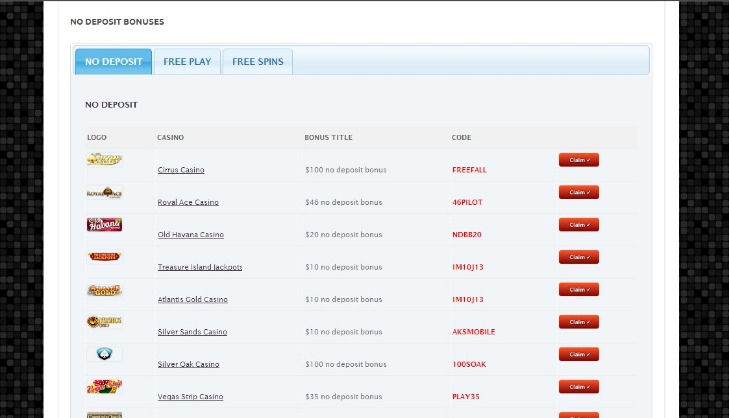Click the Silver Oak Casino logo

[x=104, y=354]
